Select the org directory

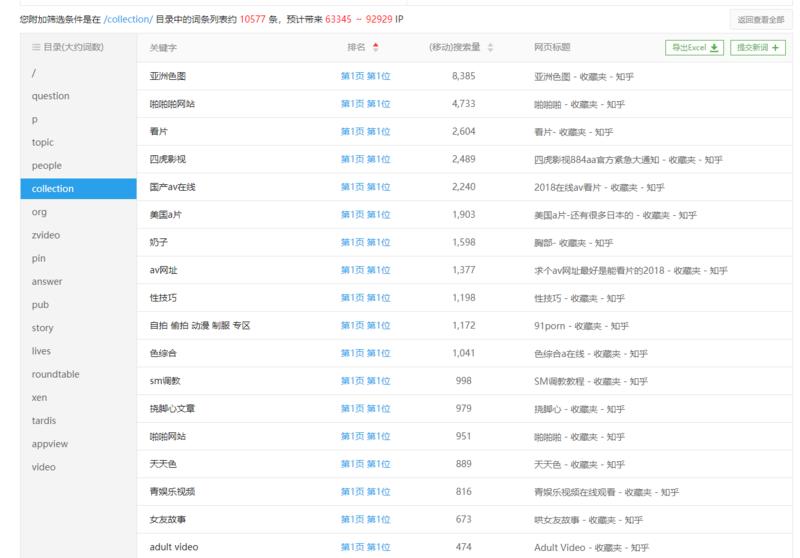pos(39,212)
